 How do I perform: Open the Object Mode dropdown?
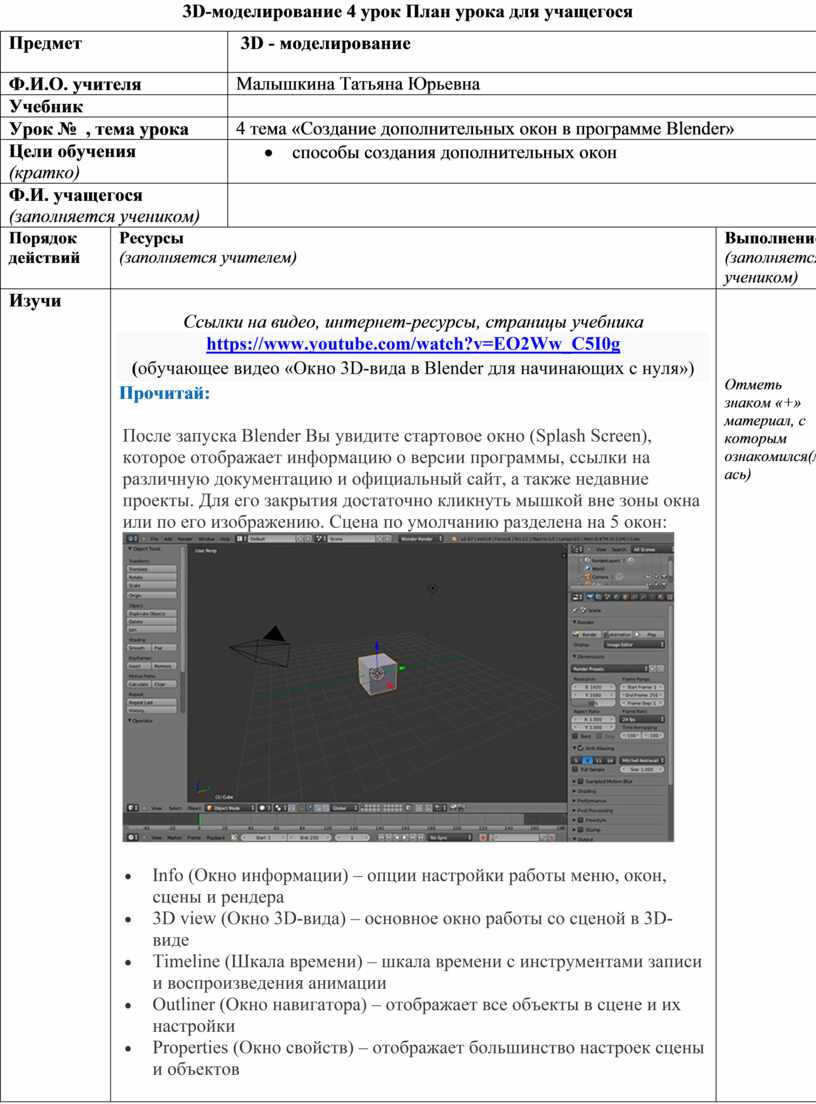coord(228,808)
